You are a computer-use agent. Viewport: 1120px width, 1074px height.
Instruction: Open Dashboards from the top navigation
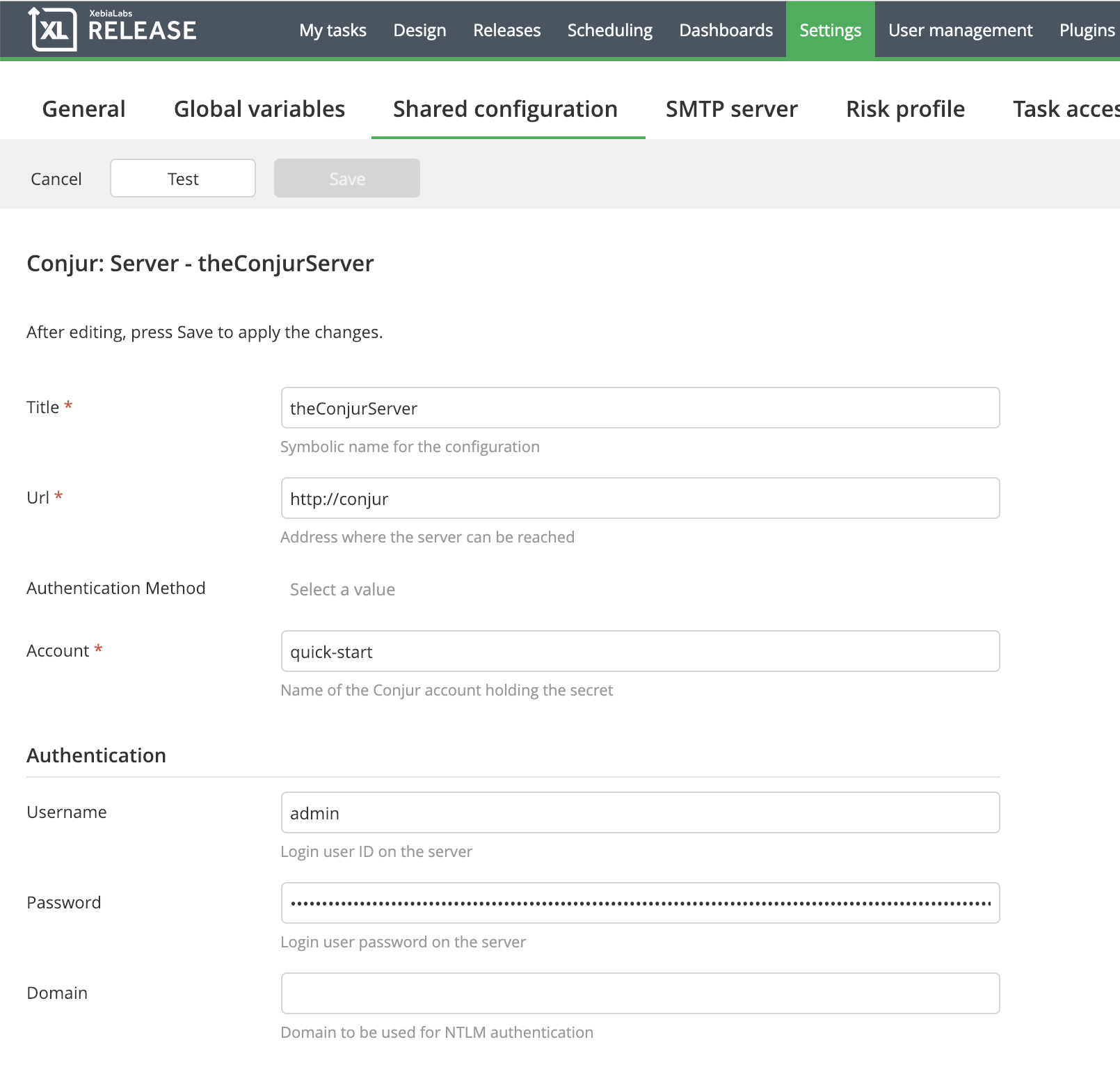click(726, 30)
